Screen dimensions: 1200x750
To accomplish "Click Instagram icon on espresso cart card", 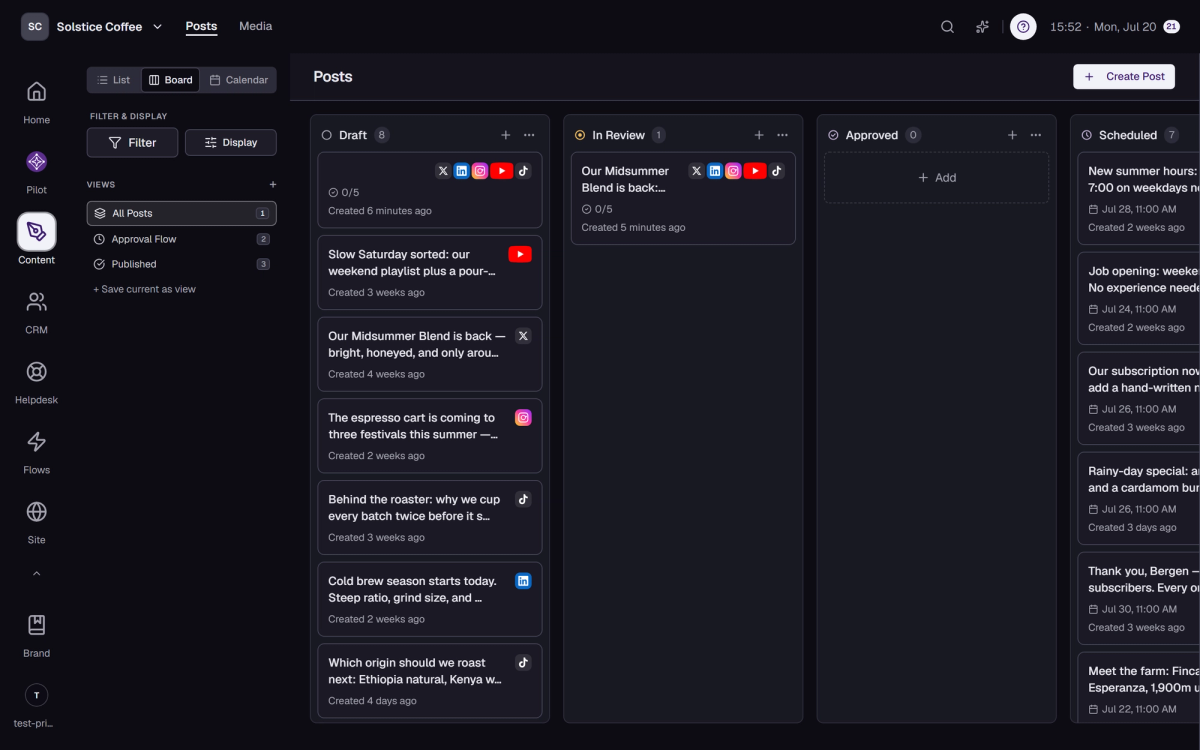I will 523,418.
